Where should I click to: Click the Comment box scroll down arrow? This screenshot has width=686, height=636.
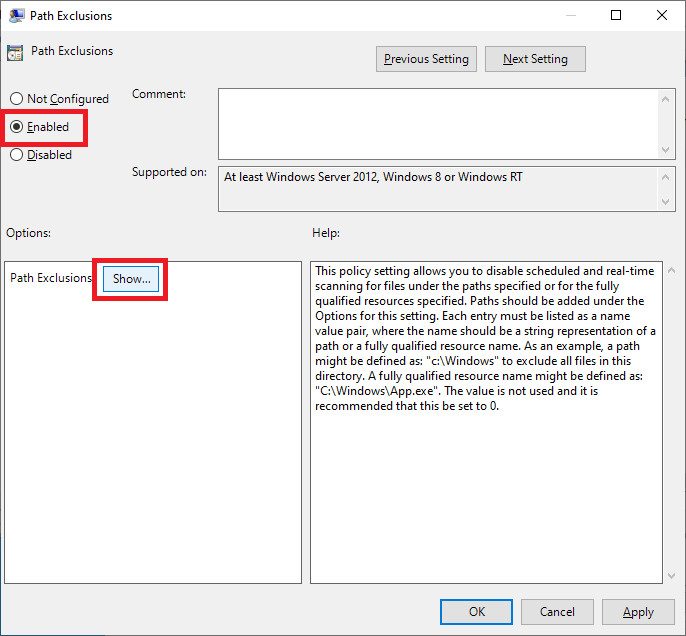(667, 149)
